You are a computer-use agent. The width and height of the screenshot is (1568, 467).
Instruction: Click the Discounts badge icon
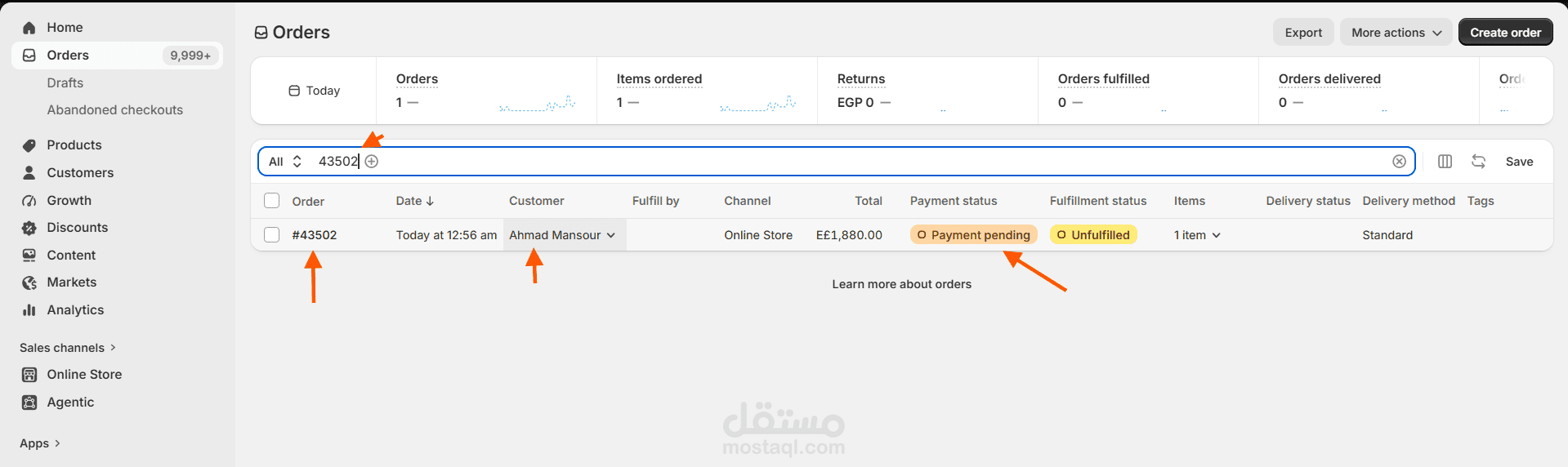pyautogui.click(x=29, y=228)
